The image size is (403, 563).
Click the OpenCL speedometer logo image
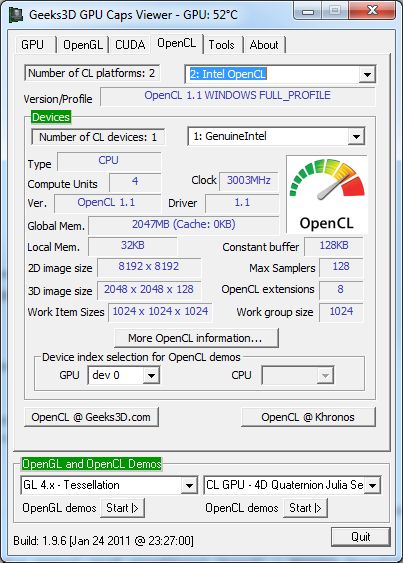click(327, 195)
